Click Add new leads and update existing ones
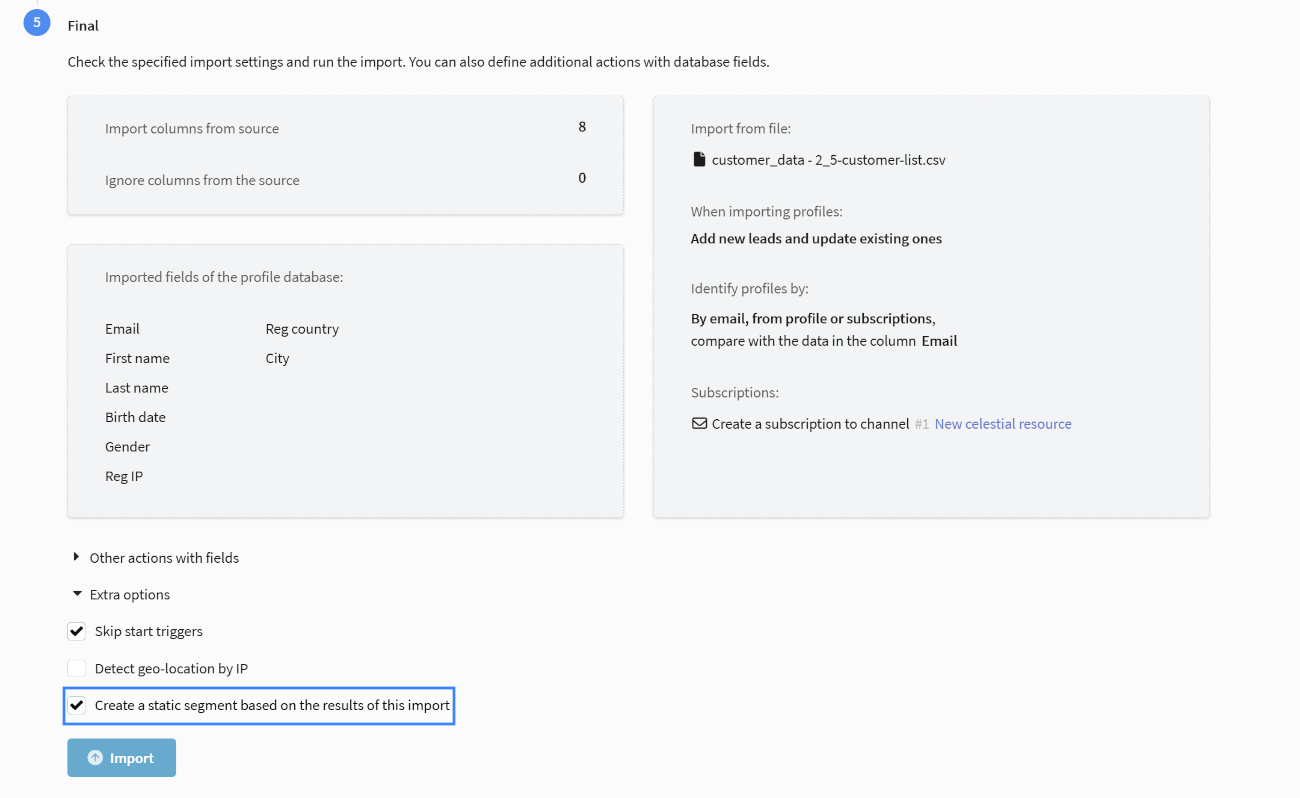Viewport: 1300px width, 798px height. [816, 239]
